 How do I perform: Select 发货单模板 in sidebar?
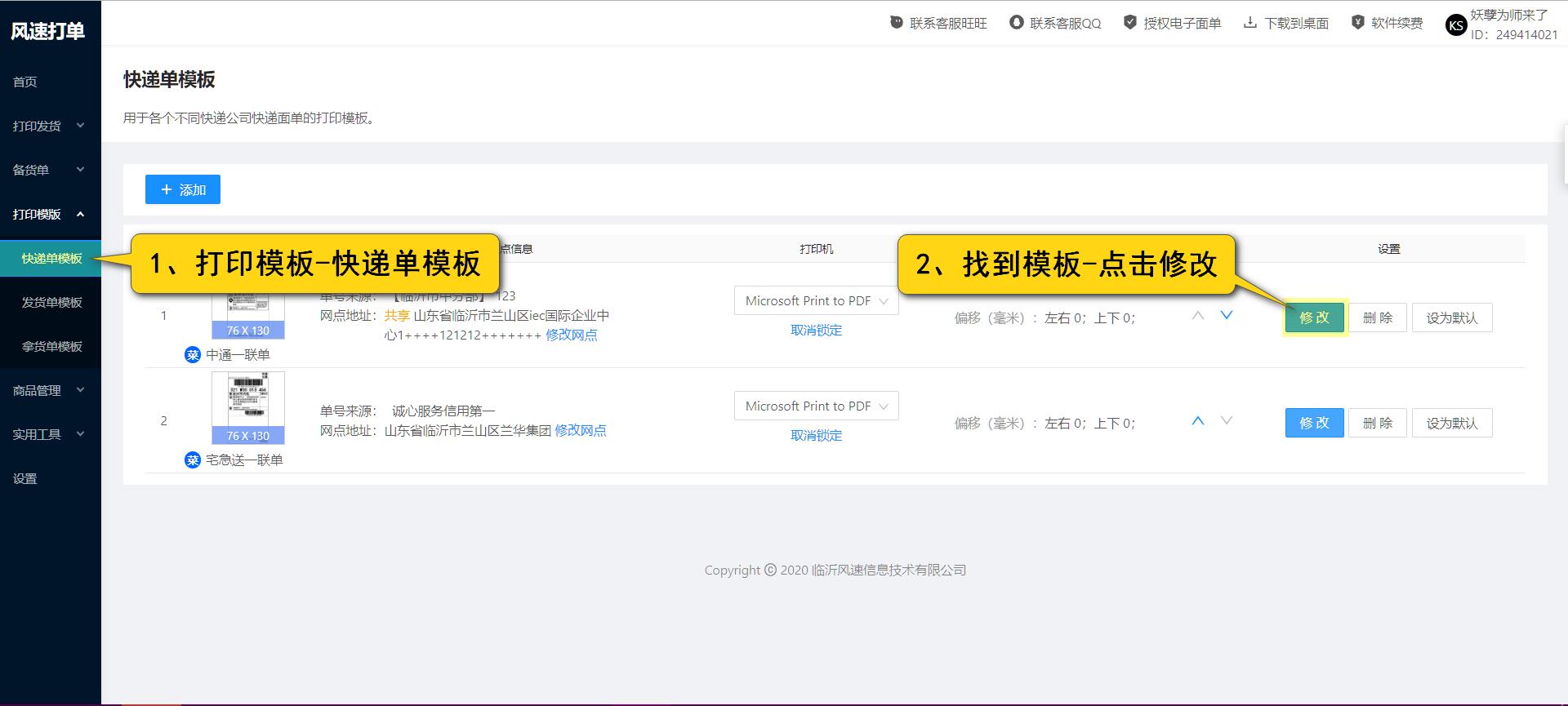(51, 302)
